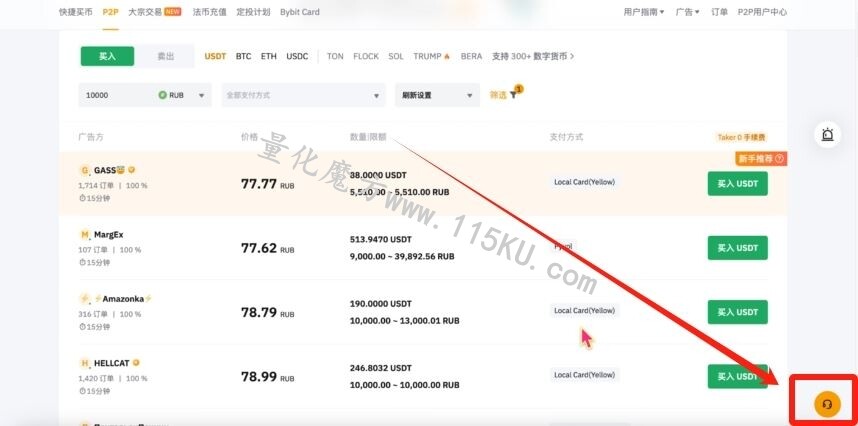Select the 买入 buy toggle
Screen dimensions: 858x426
coord(107,56)
